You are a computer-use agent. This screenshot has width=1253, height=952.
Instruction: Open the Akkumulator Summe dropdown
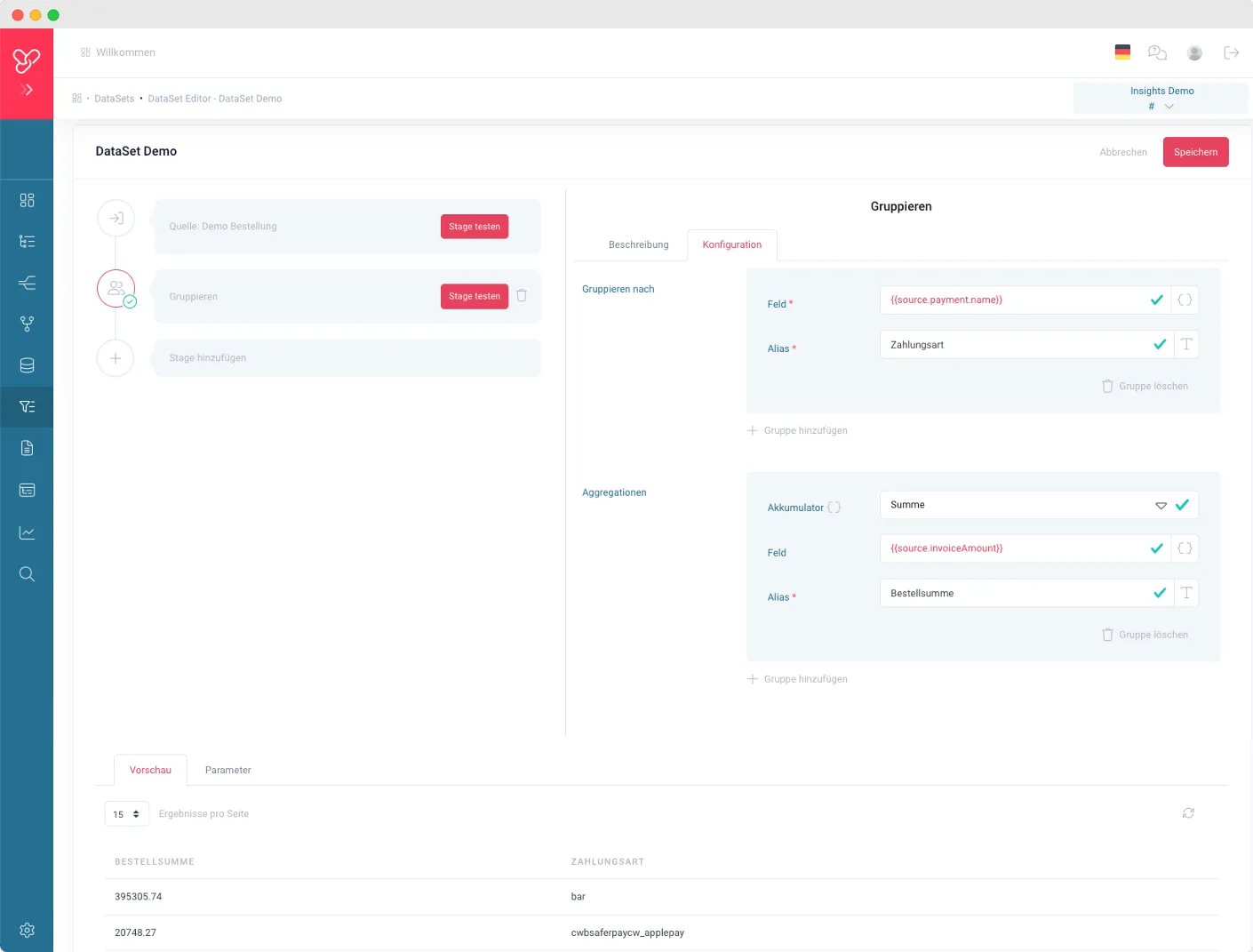1039,505
